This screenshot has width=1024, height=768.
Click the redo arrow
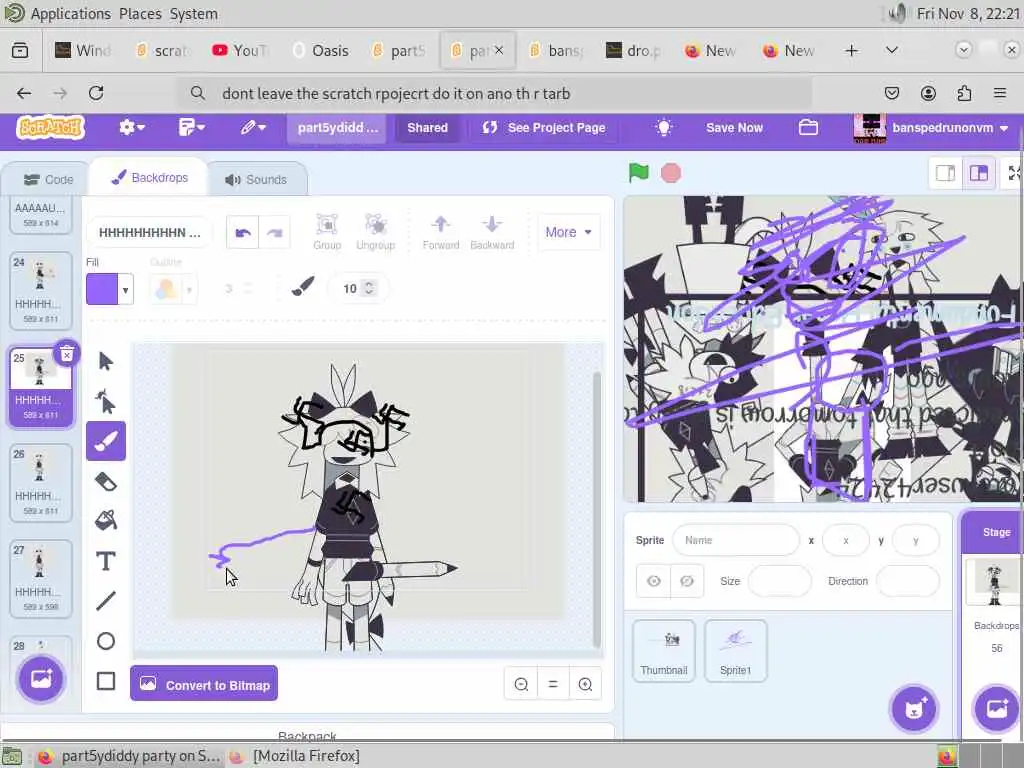[275, 232]
